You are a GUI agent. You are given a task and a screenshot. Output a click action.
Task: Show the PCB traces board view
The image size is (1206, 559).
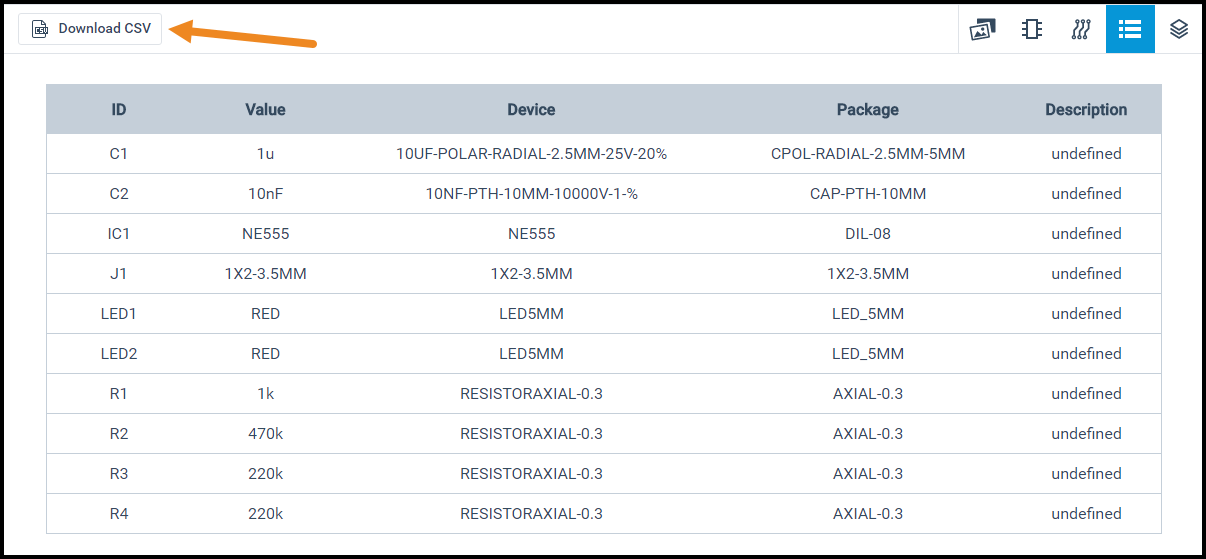pyautogui.click(x=1081, y=29)
